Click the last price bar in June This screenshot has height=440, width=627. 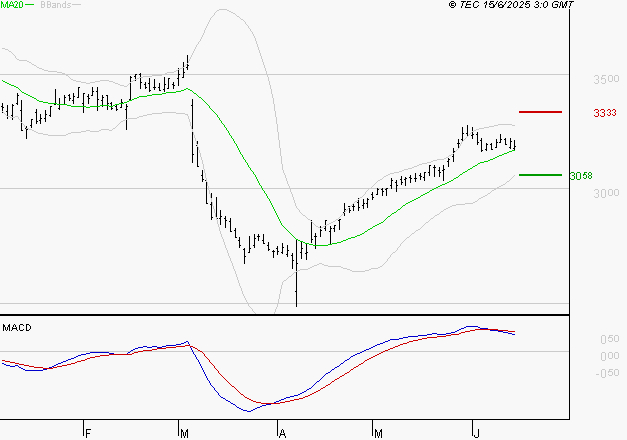point(515,145)
